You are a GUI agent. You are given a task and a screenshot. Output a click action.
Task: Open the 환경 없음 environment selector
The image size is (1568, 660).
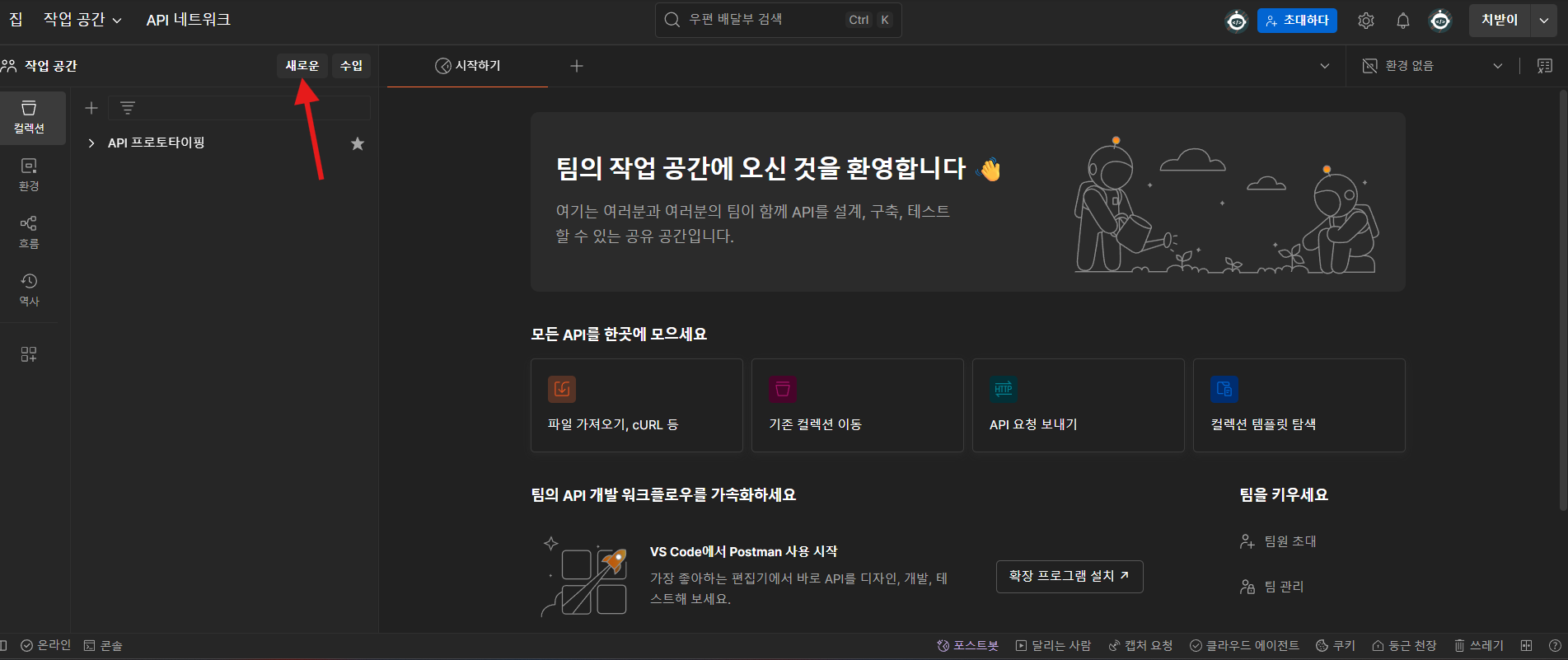coord(1432,66)
